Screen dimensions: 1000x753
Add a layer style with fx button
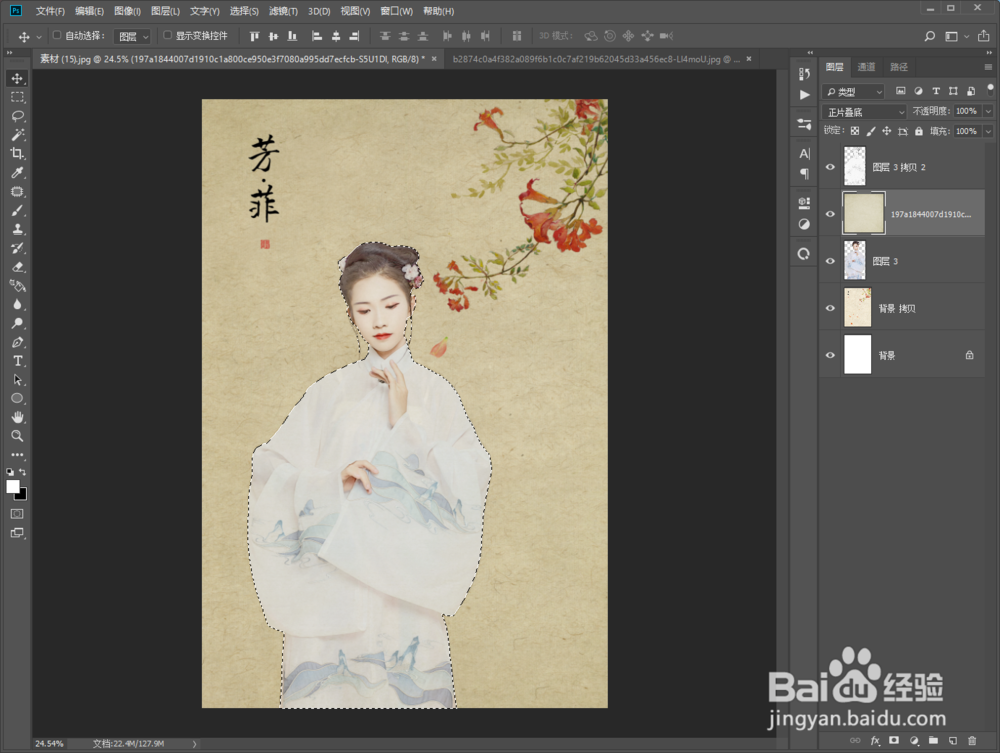point(875,740)
